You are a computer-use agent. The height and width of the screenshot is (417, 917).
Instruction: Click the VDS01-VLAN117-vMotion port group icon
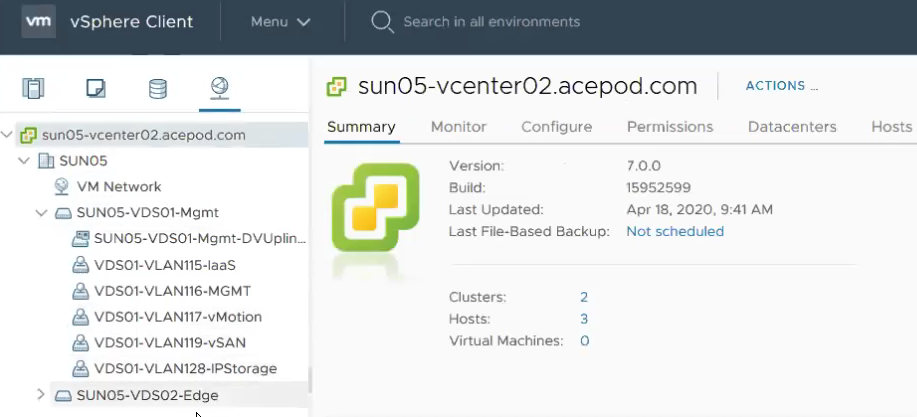click(80, 317)
